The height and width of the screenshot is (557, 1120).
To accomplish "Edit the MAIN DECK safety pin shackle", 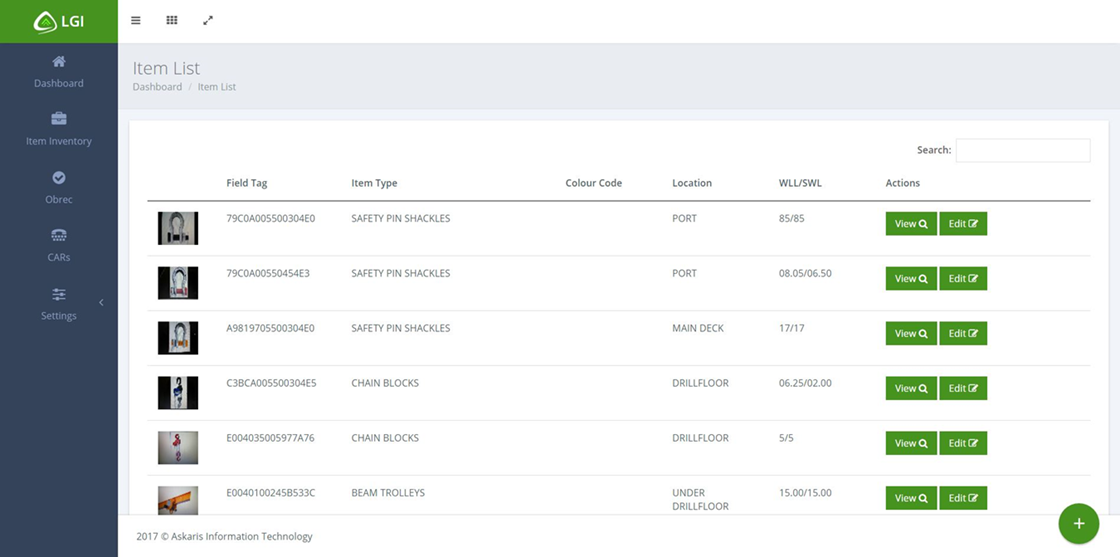I will [963, 334].
